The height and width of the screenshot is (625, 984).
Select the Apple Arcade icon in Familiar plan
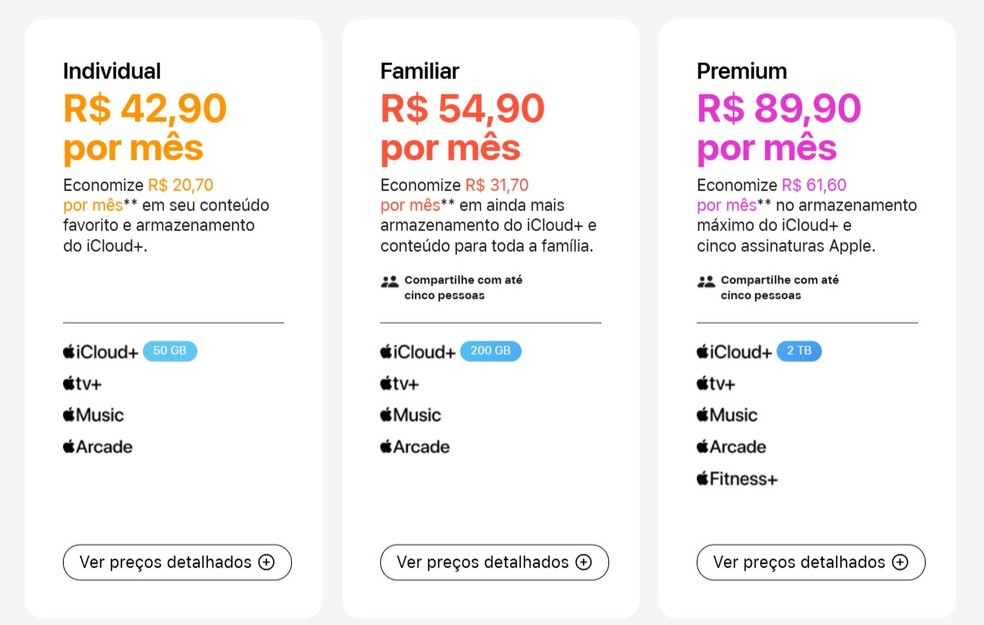(385, 447)
